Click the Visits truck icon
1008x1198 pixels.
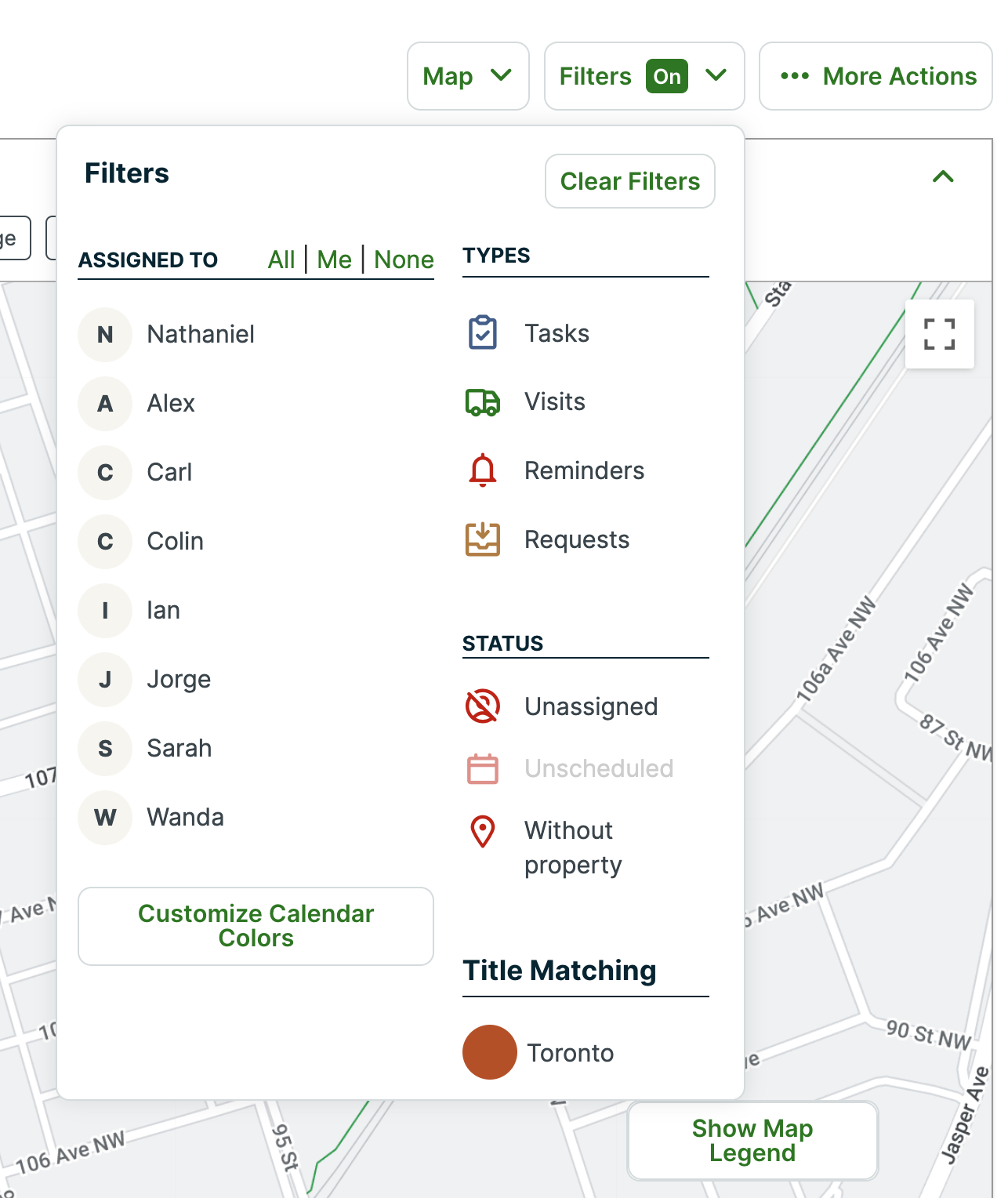pyautogui.click(x=483, y=402)
